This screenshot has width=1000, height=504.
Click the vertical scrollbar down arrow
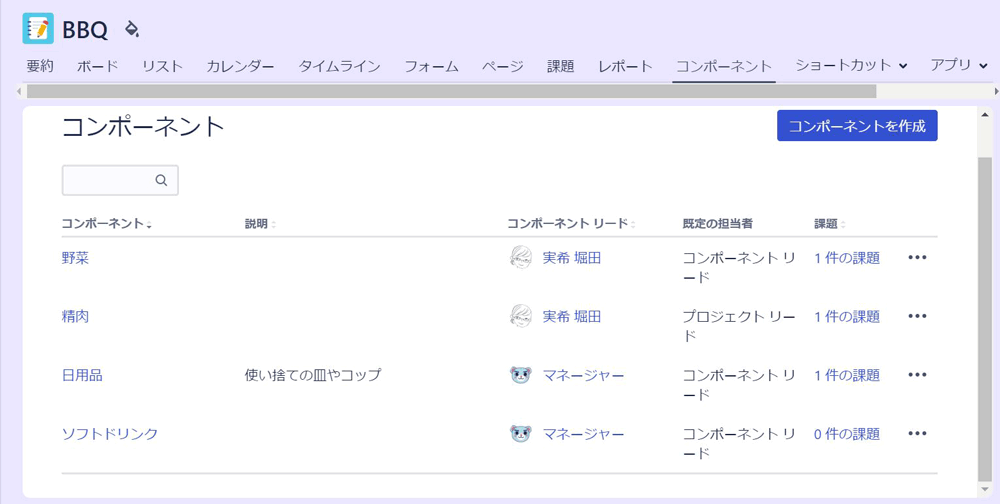click(985, 489)
